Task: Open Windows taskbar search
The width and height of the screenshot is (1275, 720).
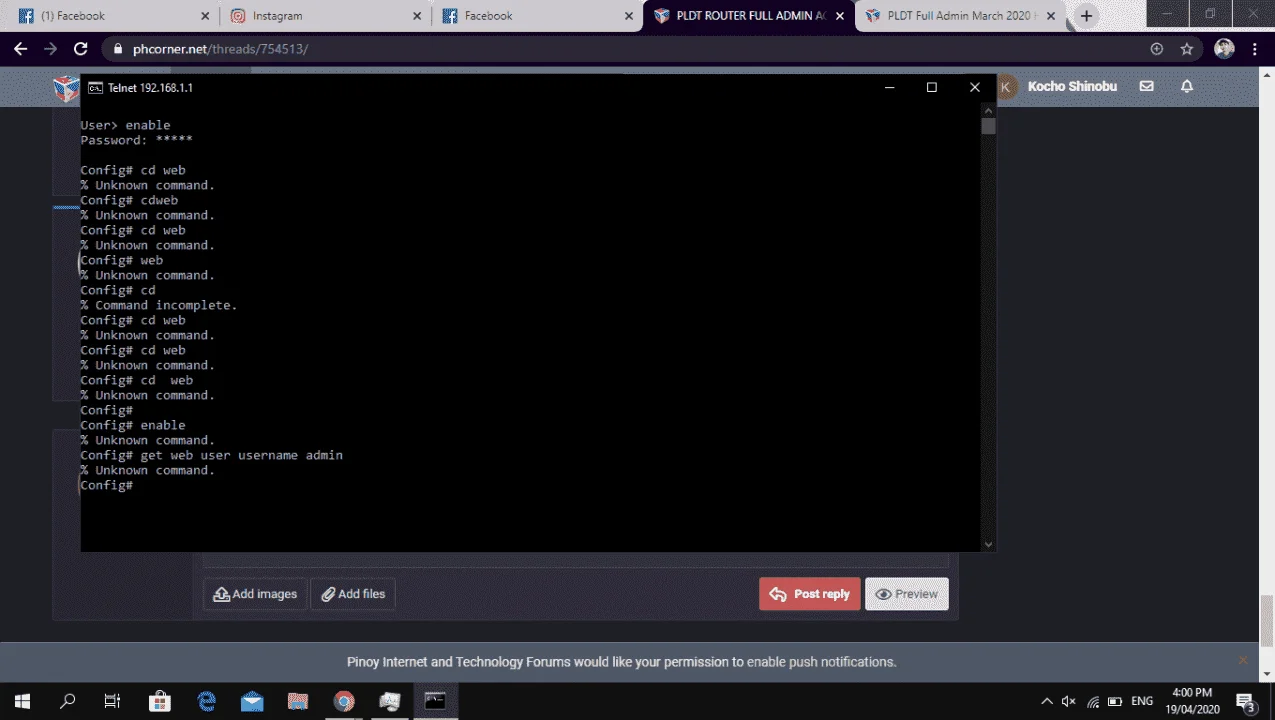Action: coord(67,701)
